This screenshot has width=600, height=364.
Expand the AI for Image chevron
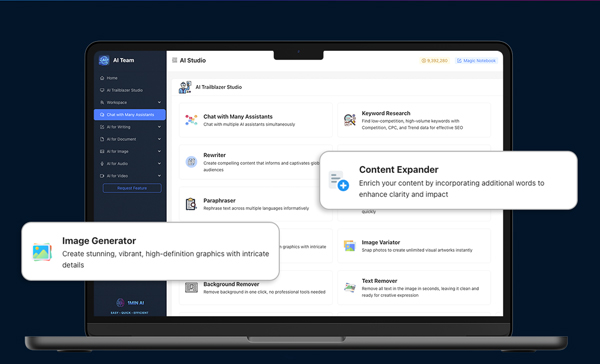click(x=159, y=151)
